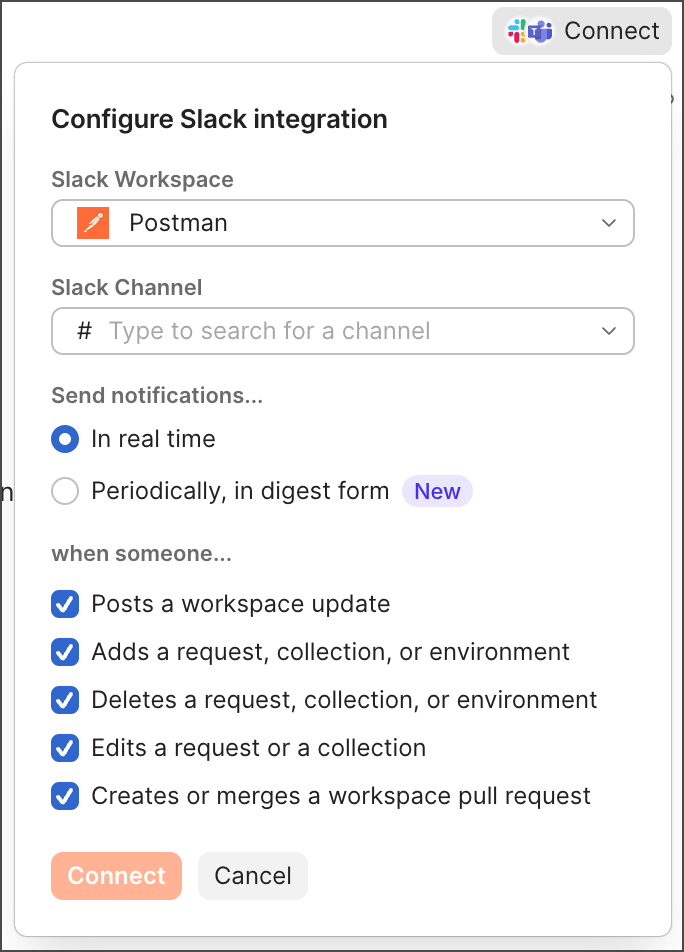Expand the Slack Workspace dropdown chevron
This screenshot has width=684, height=952.
[609, 223]
